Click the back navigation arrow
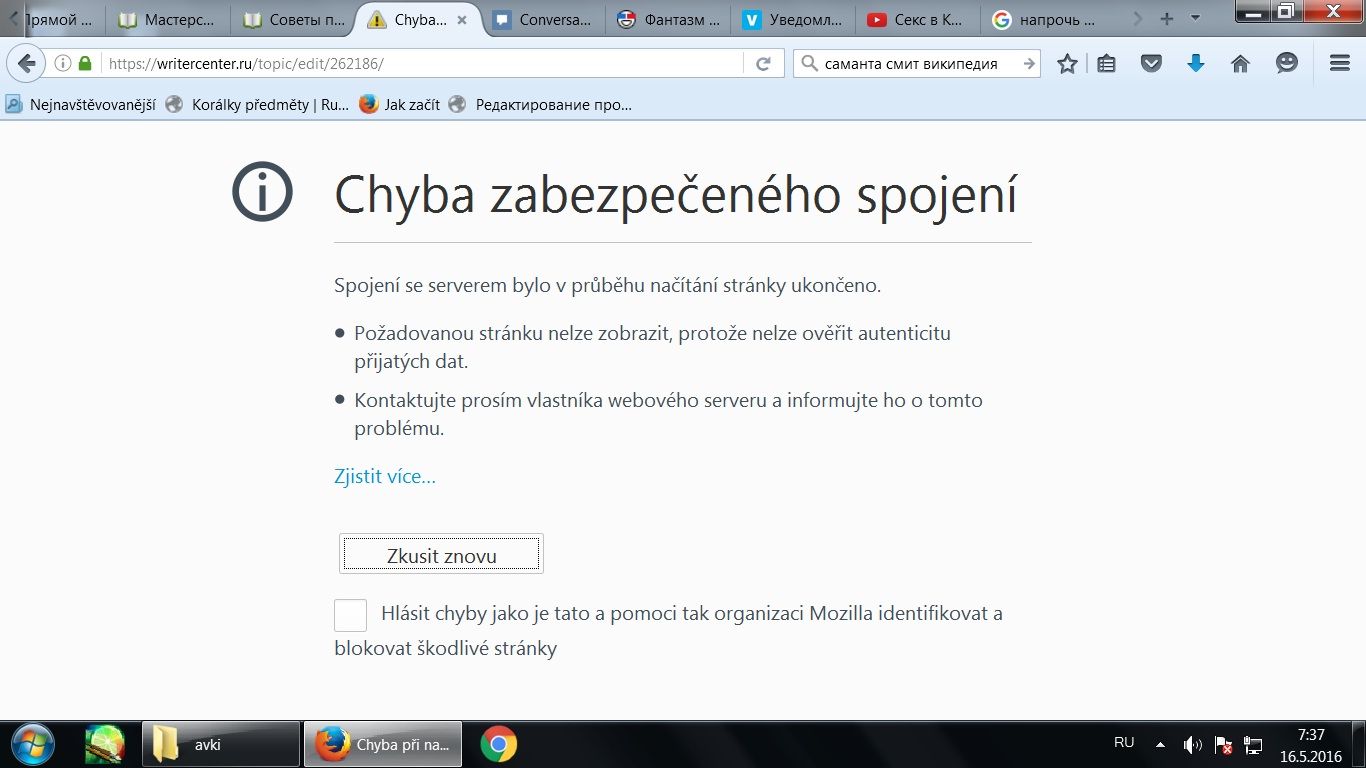The image size is (1366, 768). [26, 64]
